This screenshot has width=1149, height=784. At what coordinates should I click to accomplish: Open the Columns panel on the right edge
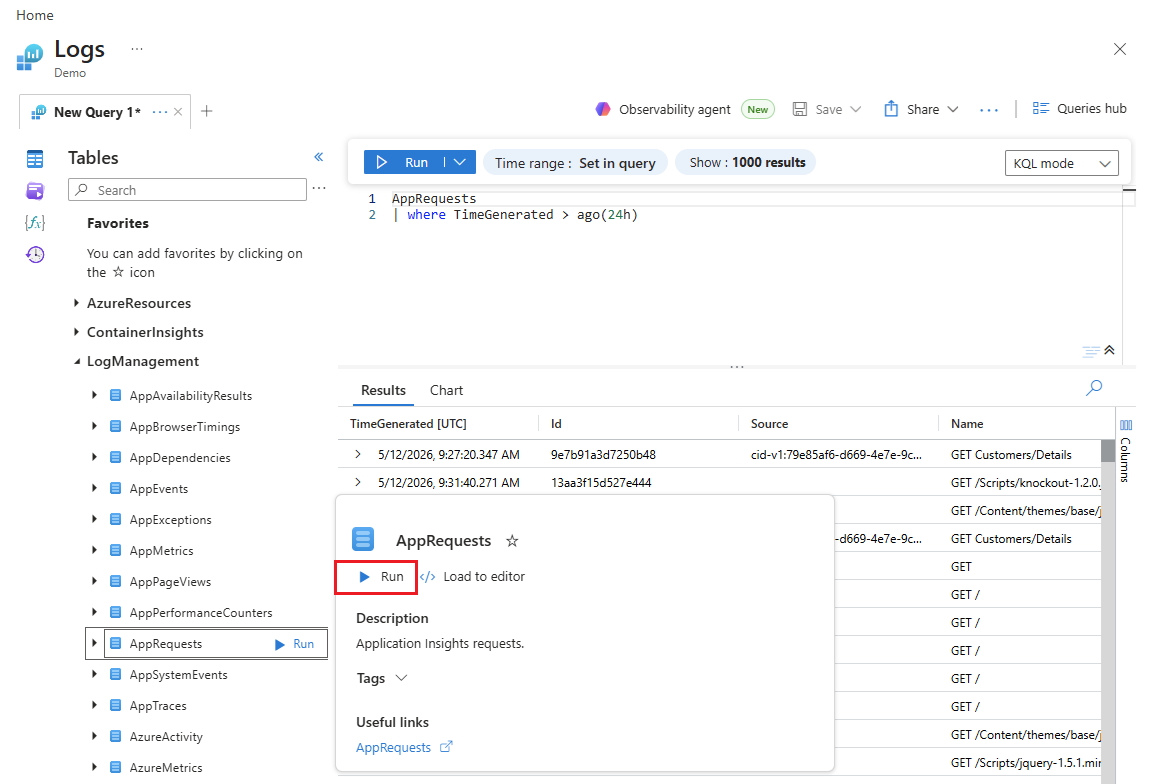click(x=1126, y=451)
